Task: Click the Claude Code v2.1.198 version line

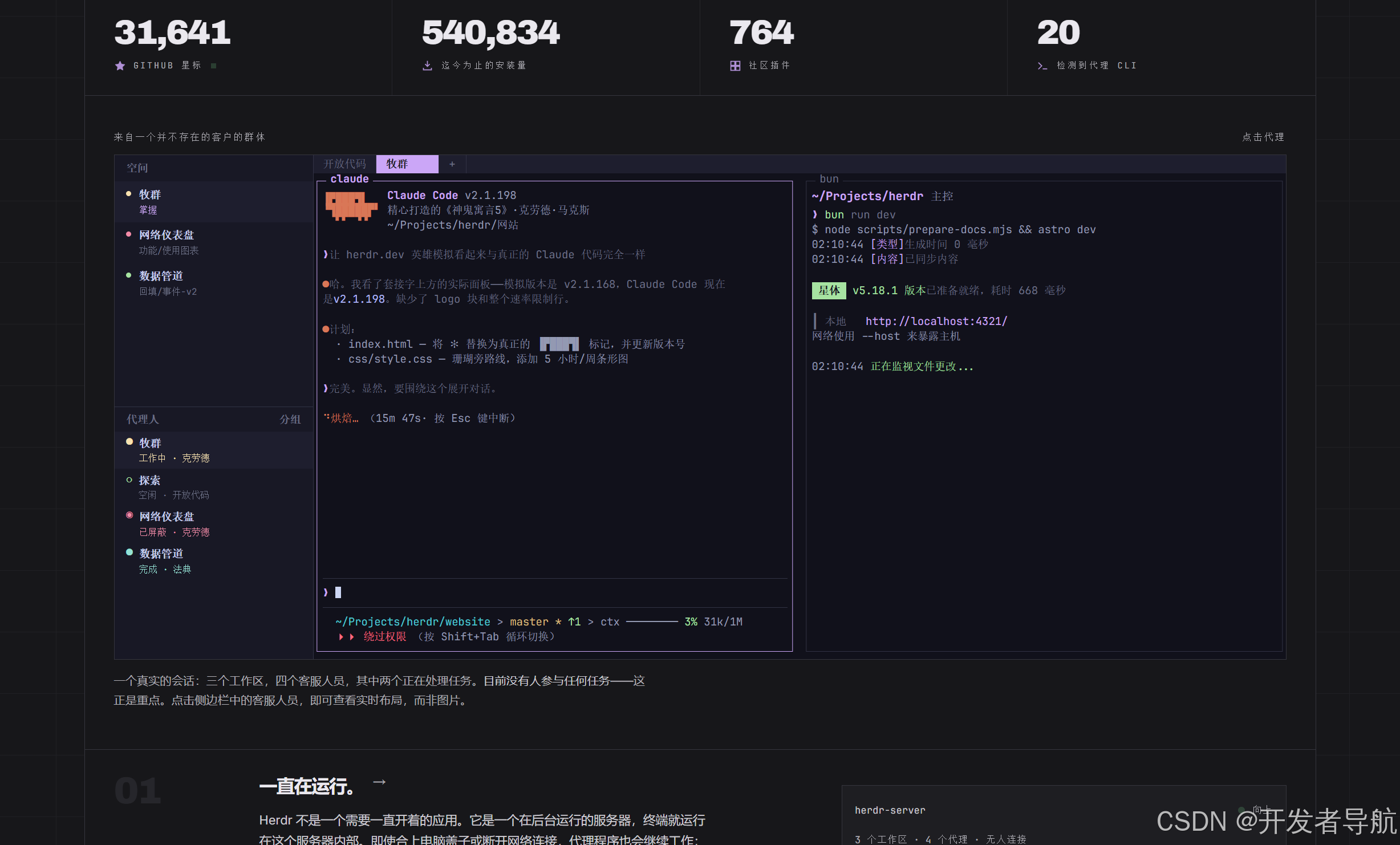Action: coord(452,196)
